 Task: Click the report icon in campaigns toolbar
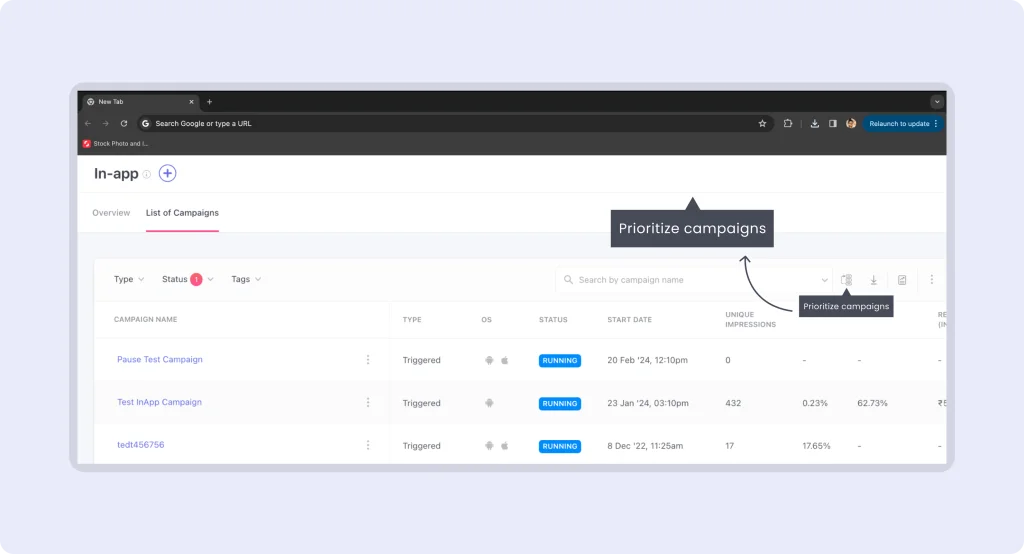click(x=902, y=280)
